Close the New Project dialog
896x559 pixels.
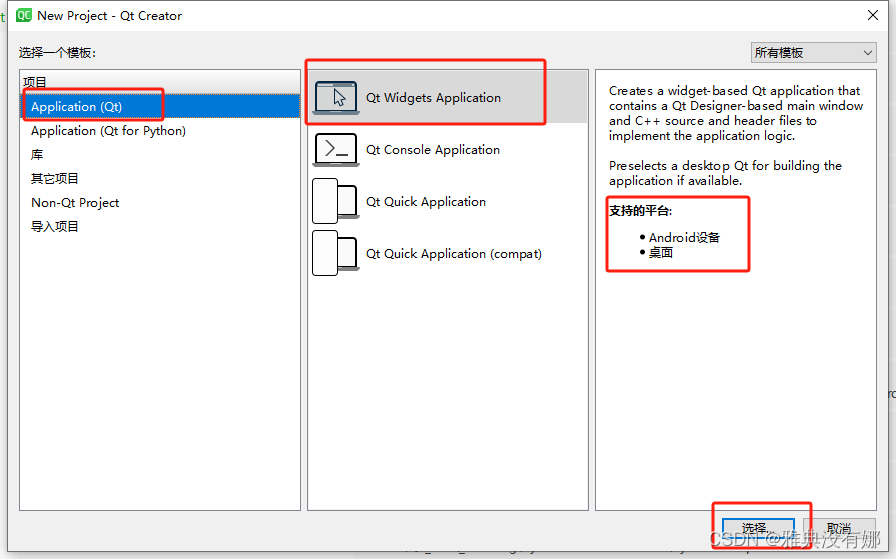point(873,15)
